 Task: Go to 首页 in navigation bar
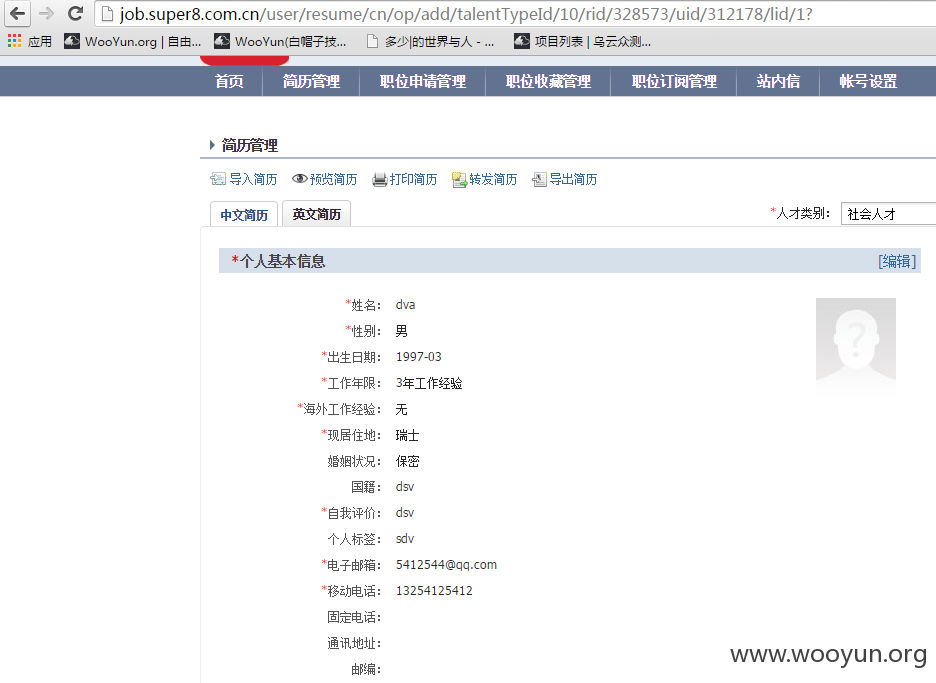point(229,81)
